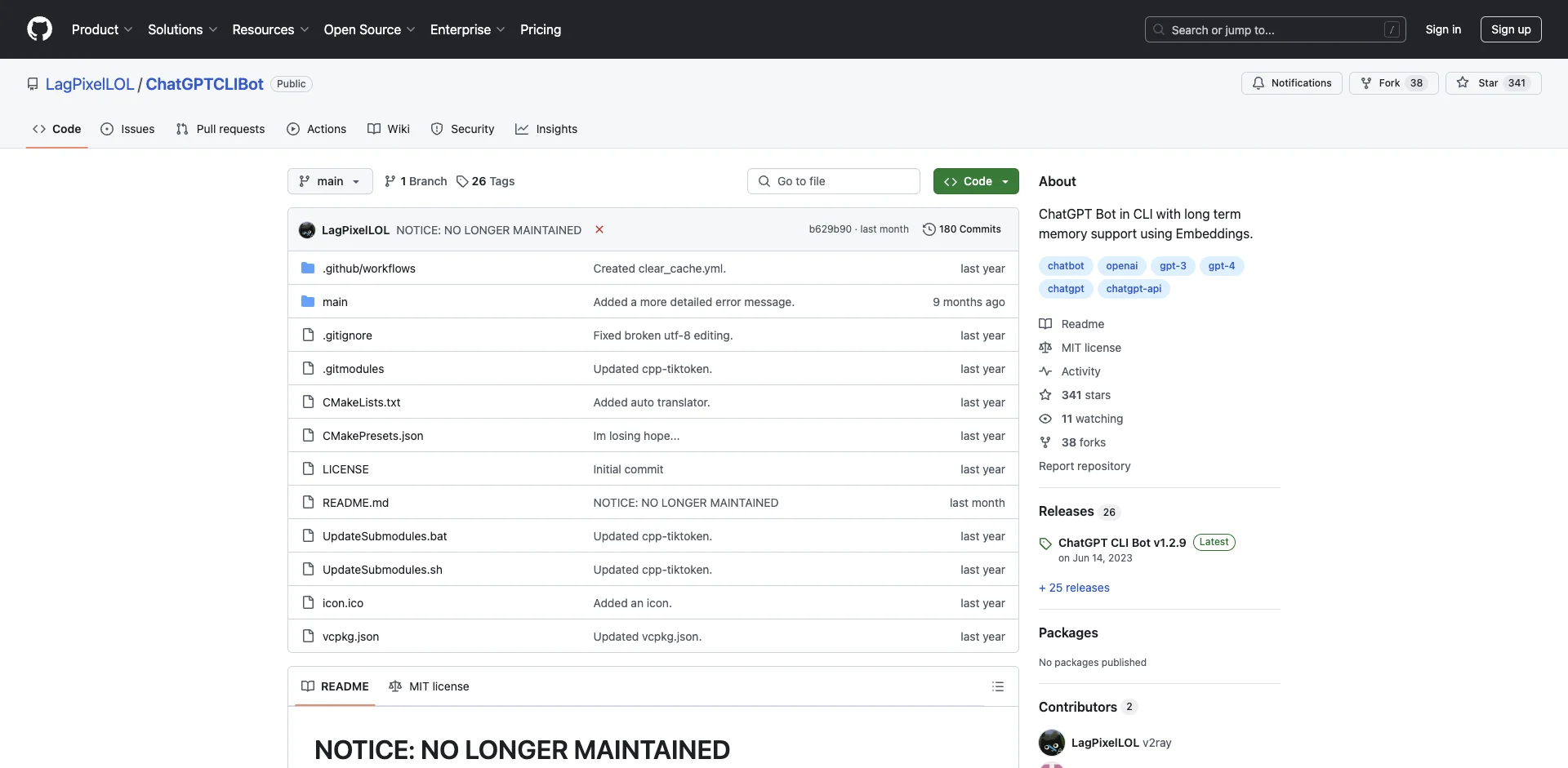Open the UpdateSubmodules.sh file

click(382, 570)
